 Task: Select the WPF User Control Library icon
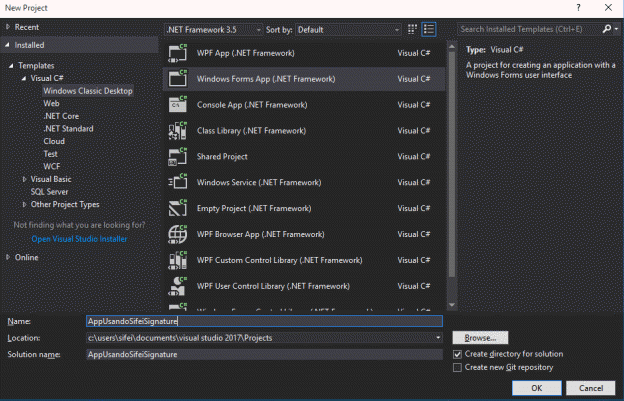pos(177,286)
